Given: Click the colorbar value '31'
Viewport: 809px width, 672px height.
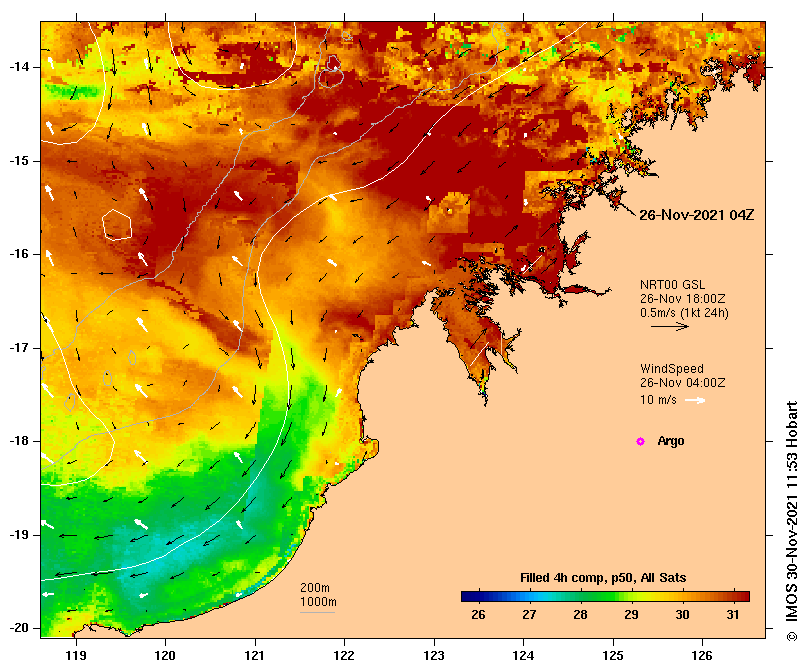Looking at the screenshot, I should click(x=733, y=615).
